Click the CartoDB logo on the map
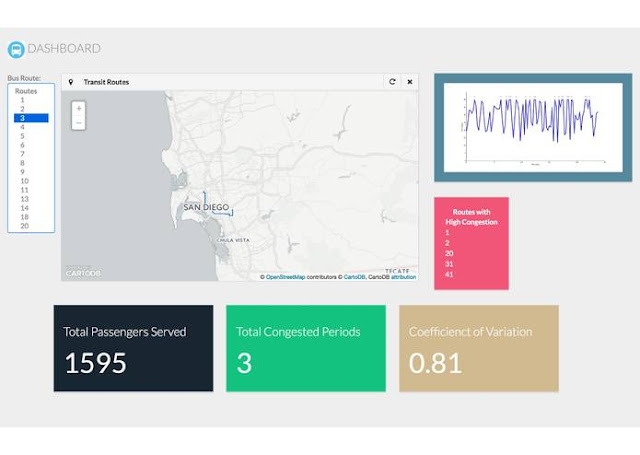 [83, 272]
